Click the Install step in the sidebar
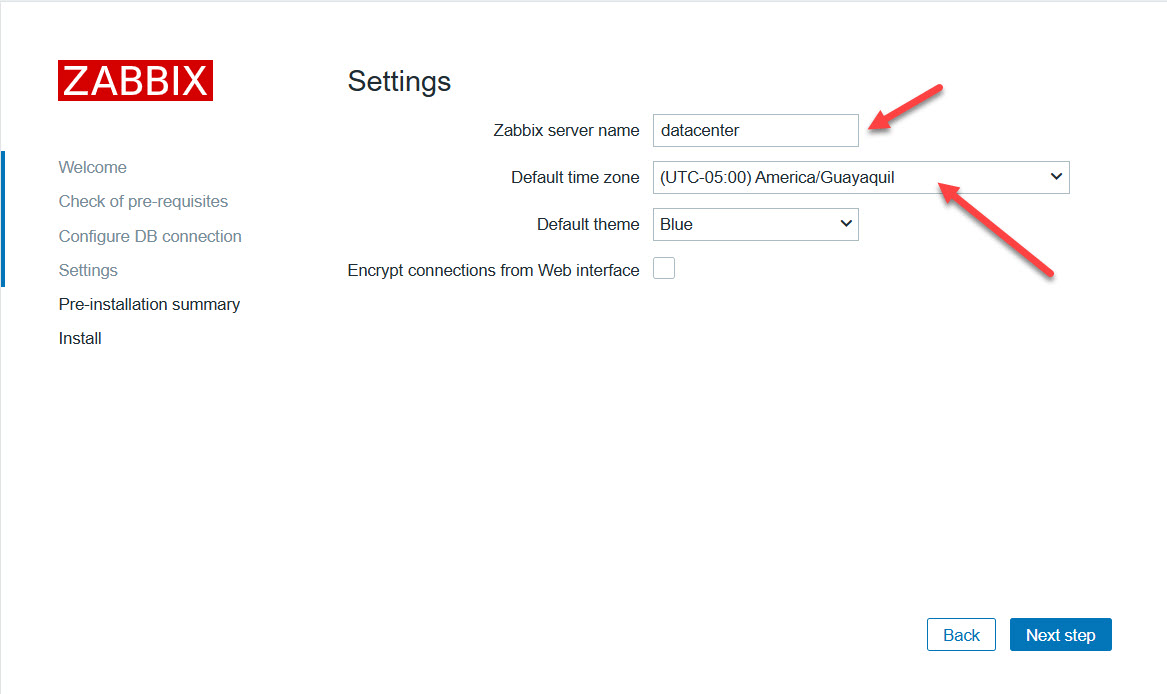The height and width of the screenshot is (694, 1167). (80, 338)
